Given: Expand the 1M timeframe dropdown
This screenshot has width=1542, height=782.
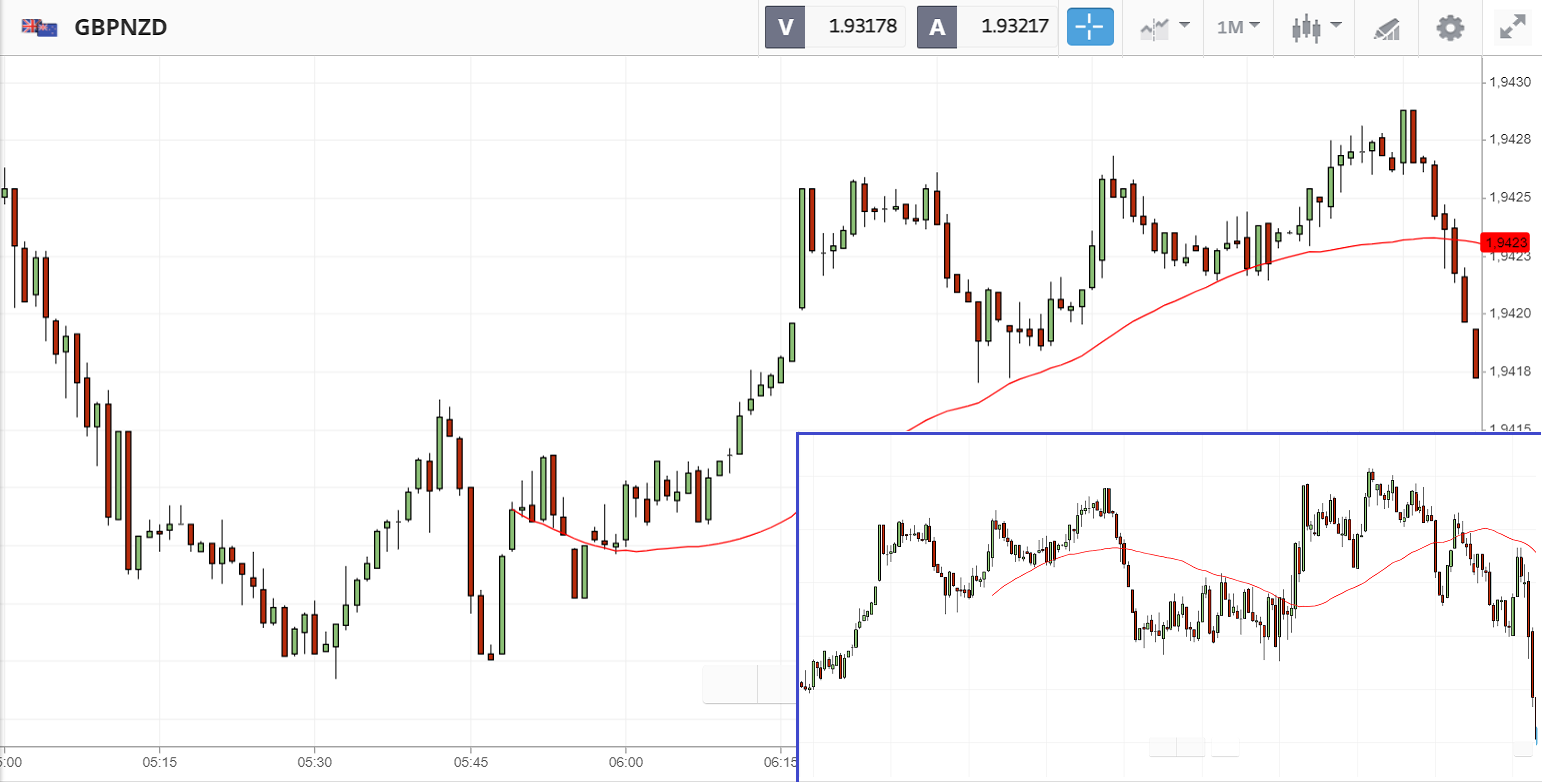Looking at the screenshot, I should 1238,27.
